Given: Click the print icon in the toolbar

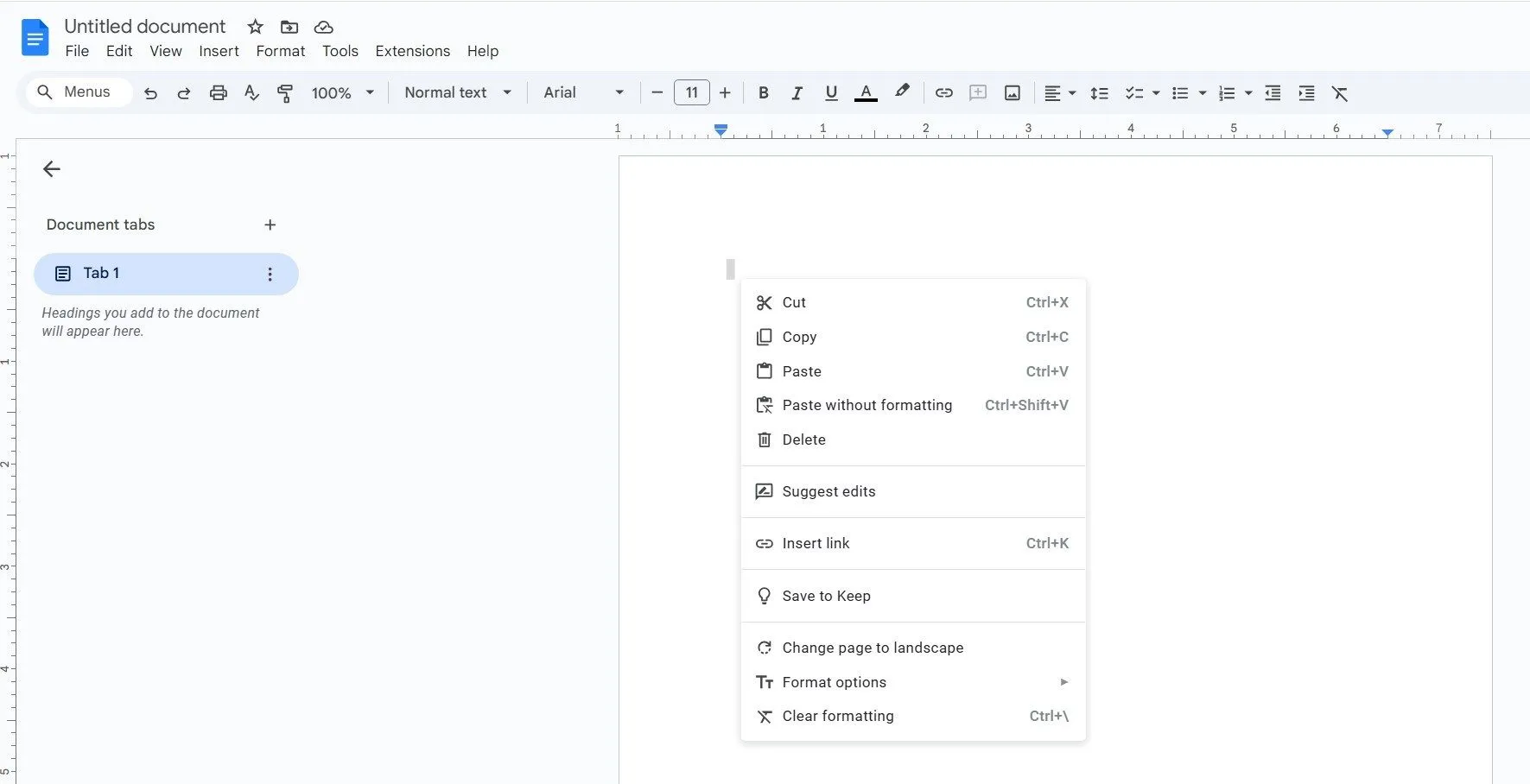Looking at the screenshot, I should click(218, 92).
